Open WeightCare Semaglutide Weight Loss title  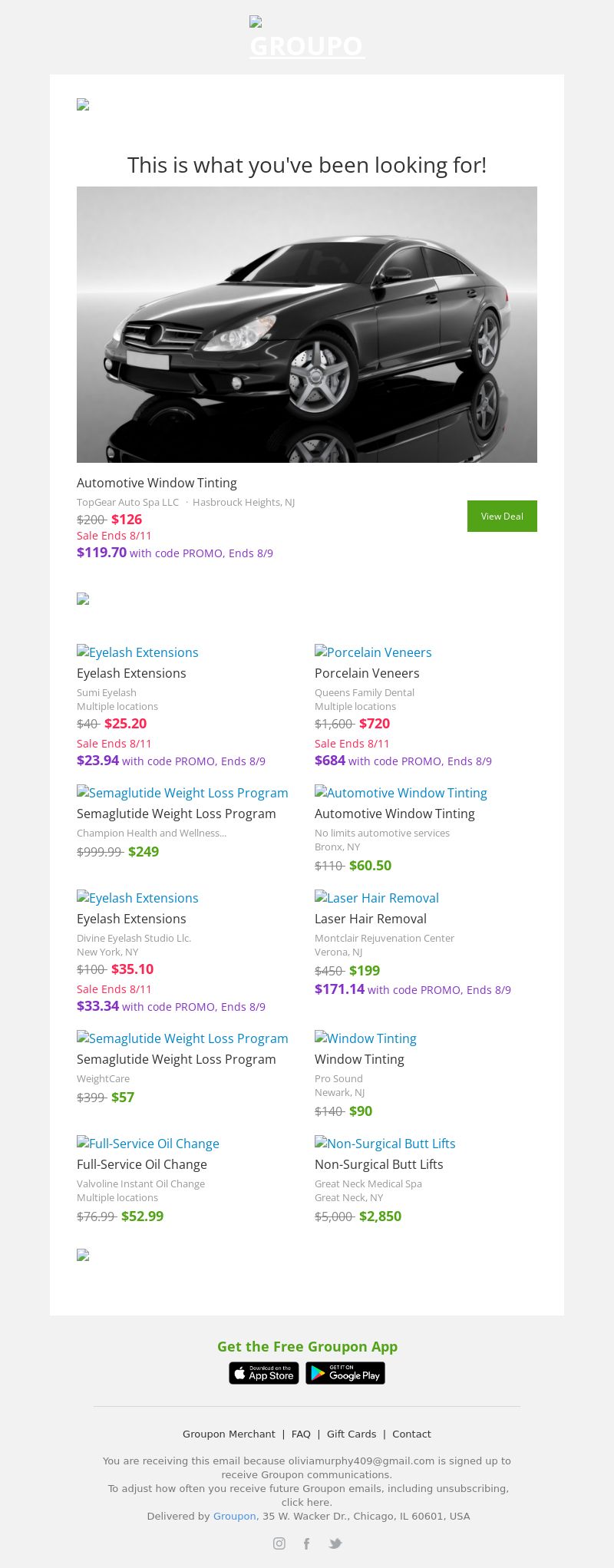(177, 1059)
